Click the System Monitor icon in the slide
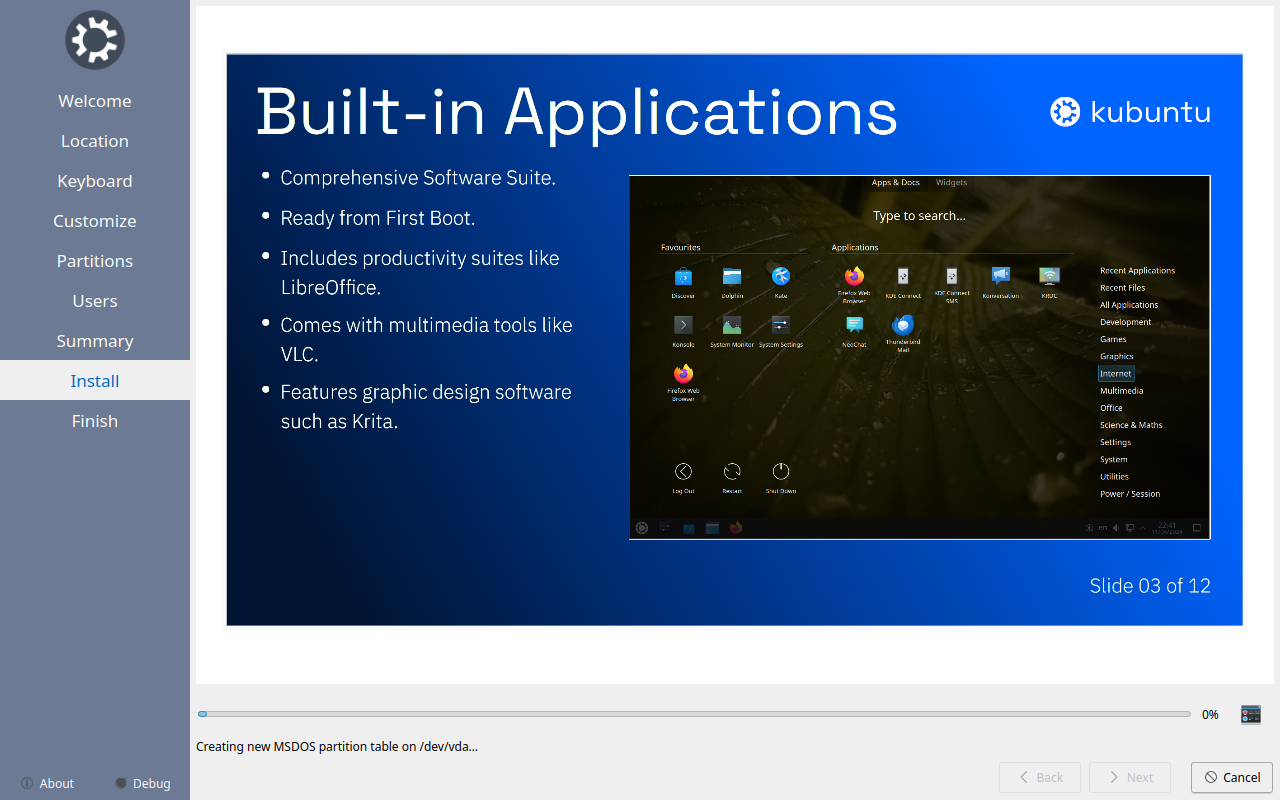This screenshot has height=800, width=1280. point(732,324)
